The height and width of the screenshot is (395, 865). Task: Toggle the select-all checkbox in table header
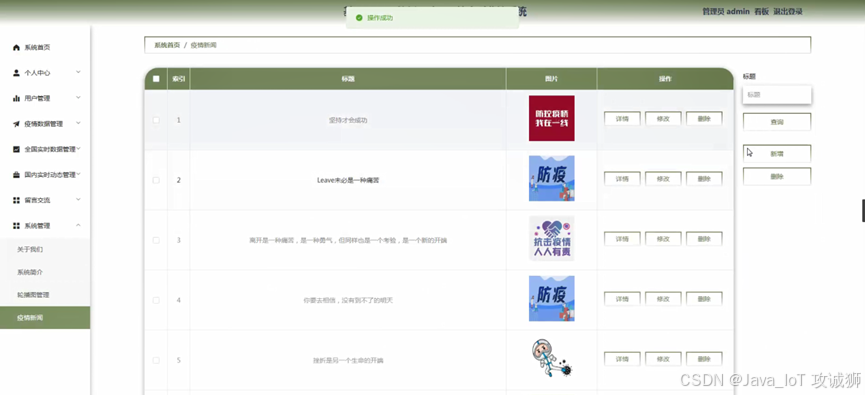click(x=156, y=79)
